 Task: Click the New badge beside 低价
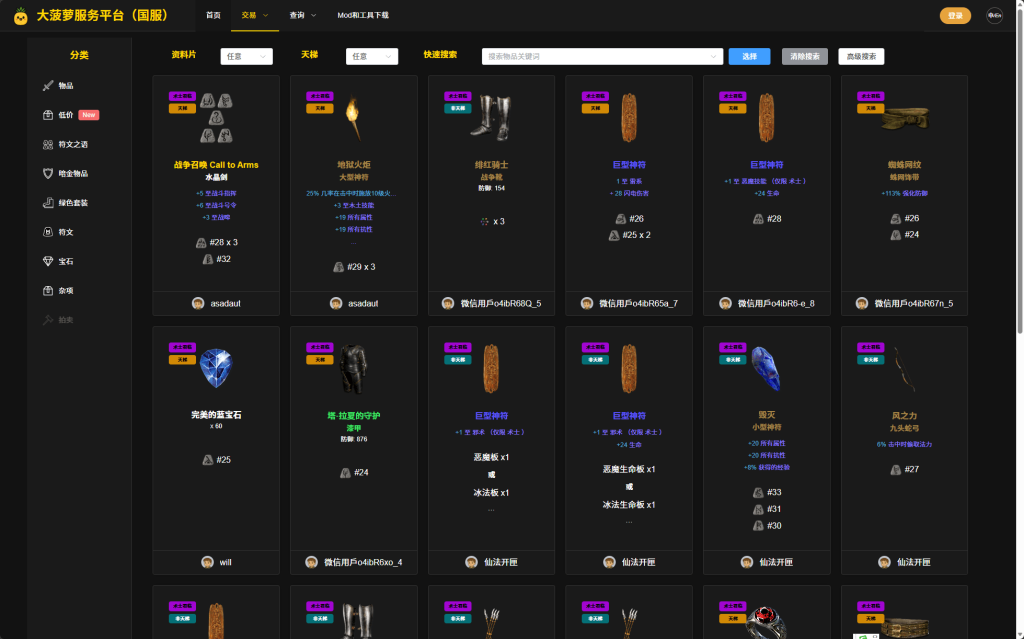point(89,115)
